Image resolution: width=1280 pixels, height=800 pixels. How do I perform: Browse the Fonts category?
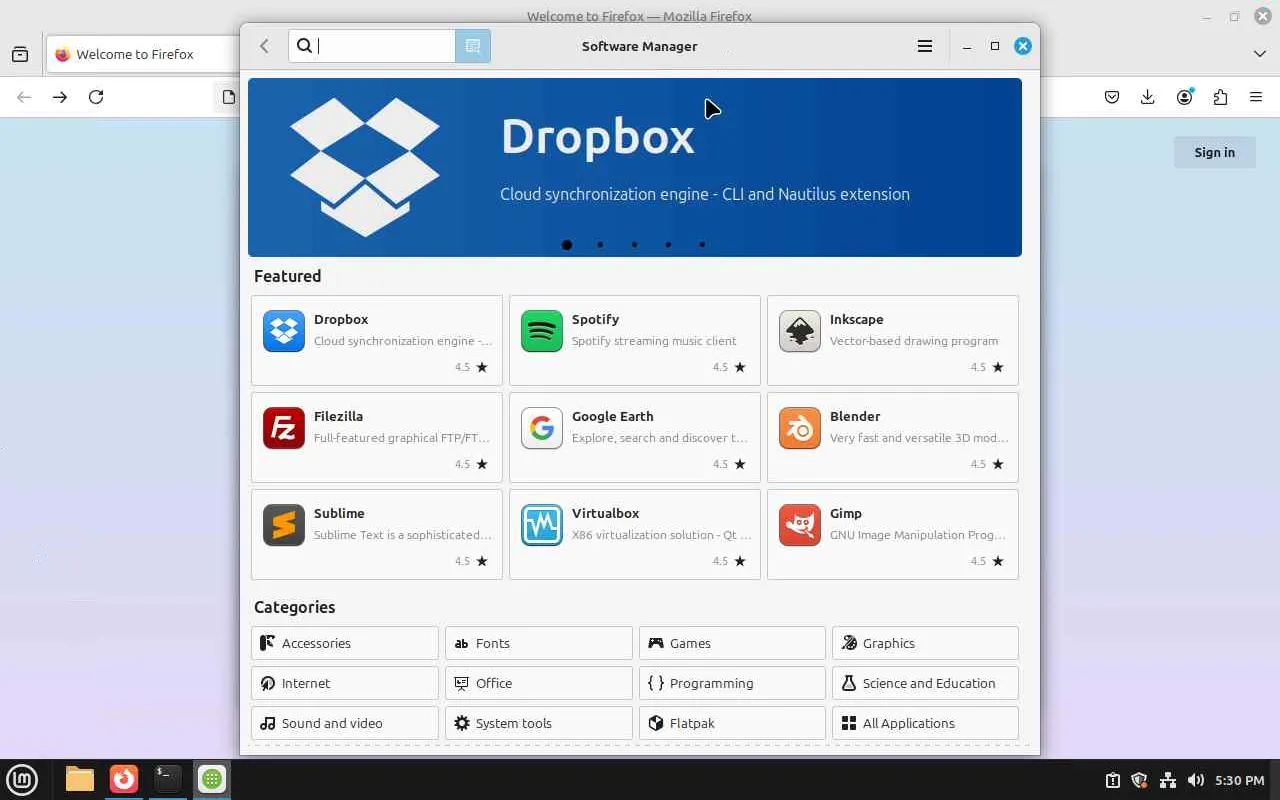point(539,643)
